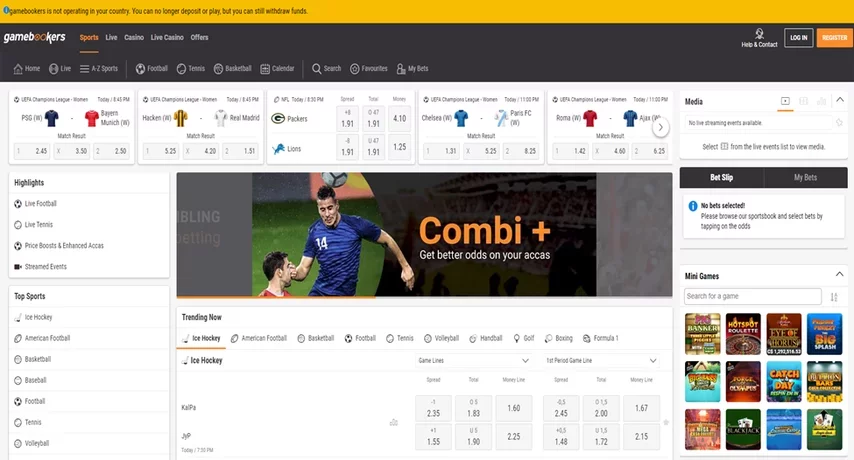Select Formula 1 trending tab
854x460 pixels.
click(x=600, y=338)
